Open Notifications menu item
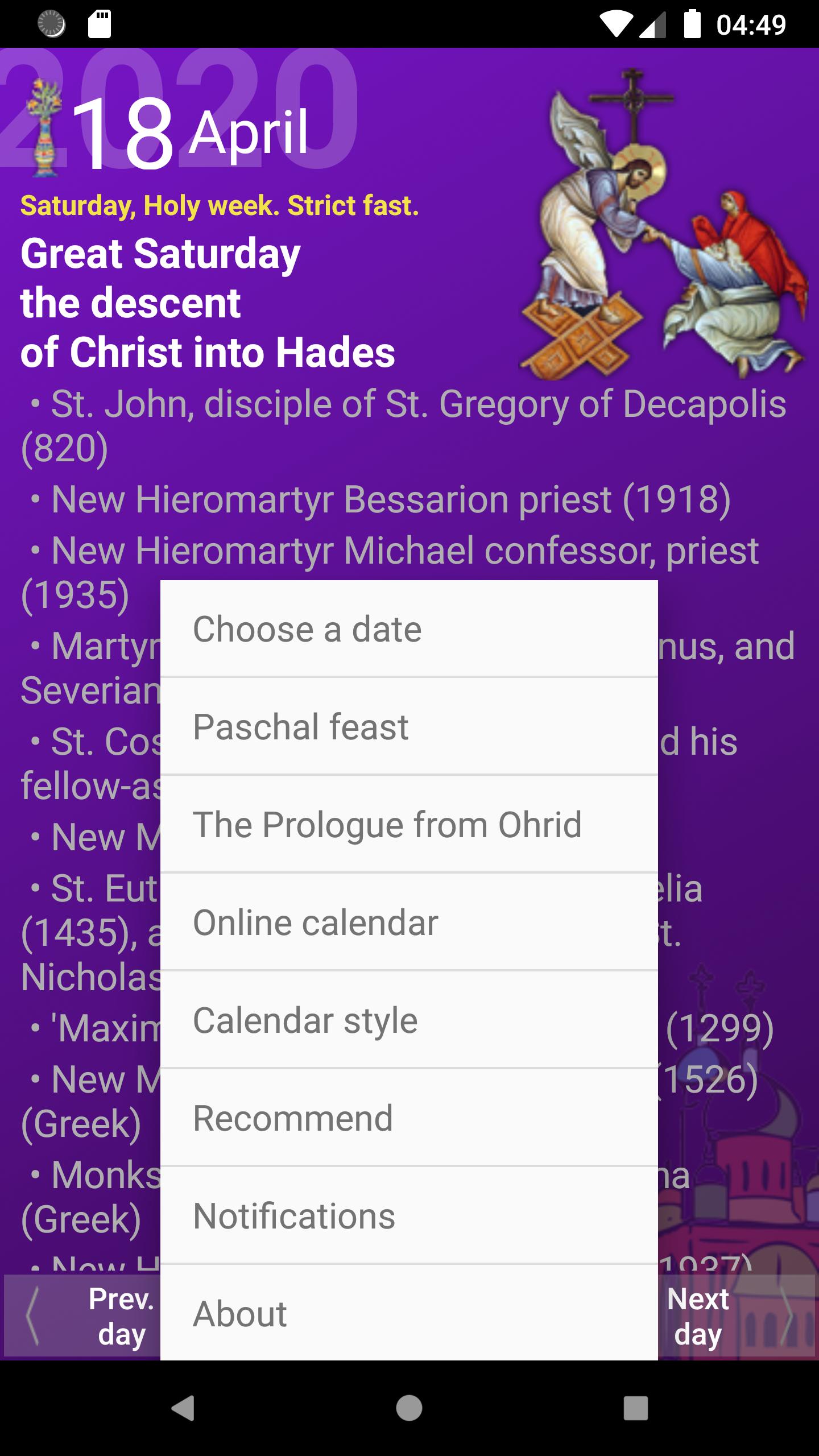This screenshot has width=819, height=1456. click(408, 1216)
